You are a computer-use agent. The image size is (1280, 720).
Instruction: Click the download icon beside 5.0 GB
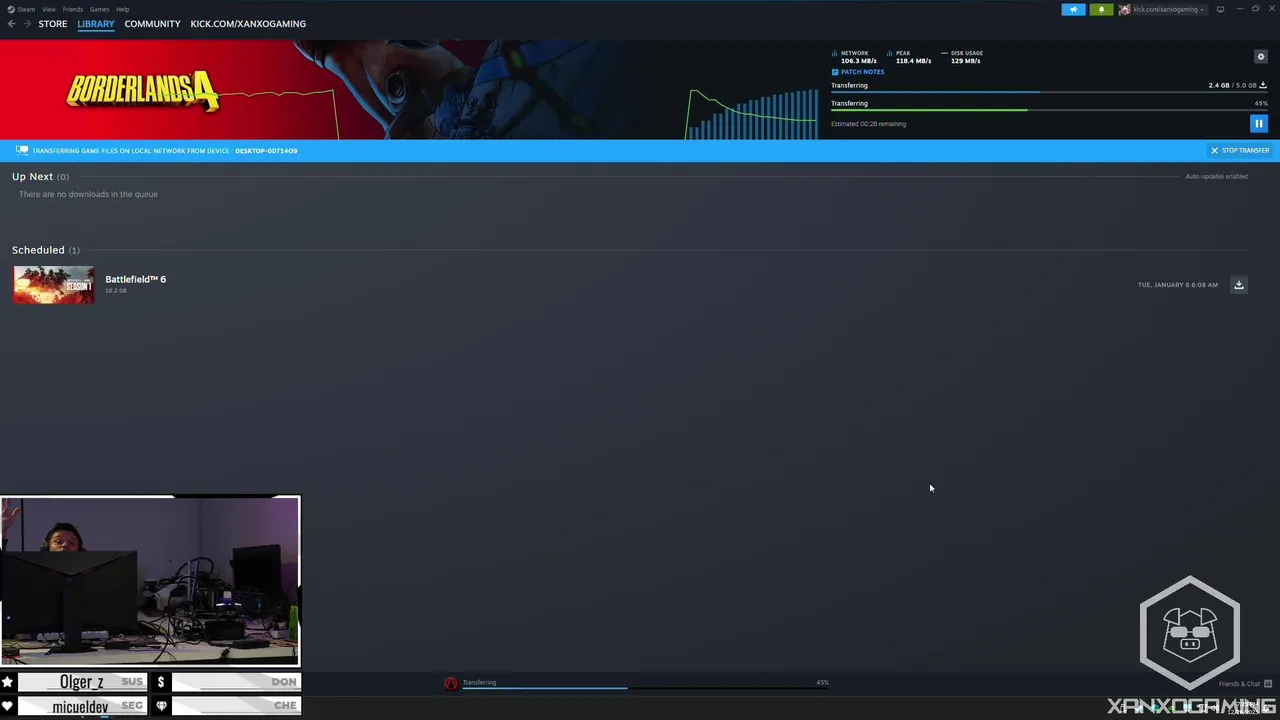pyautogui.click(x=1263, y=85)
